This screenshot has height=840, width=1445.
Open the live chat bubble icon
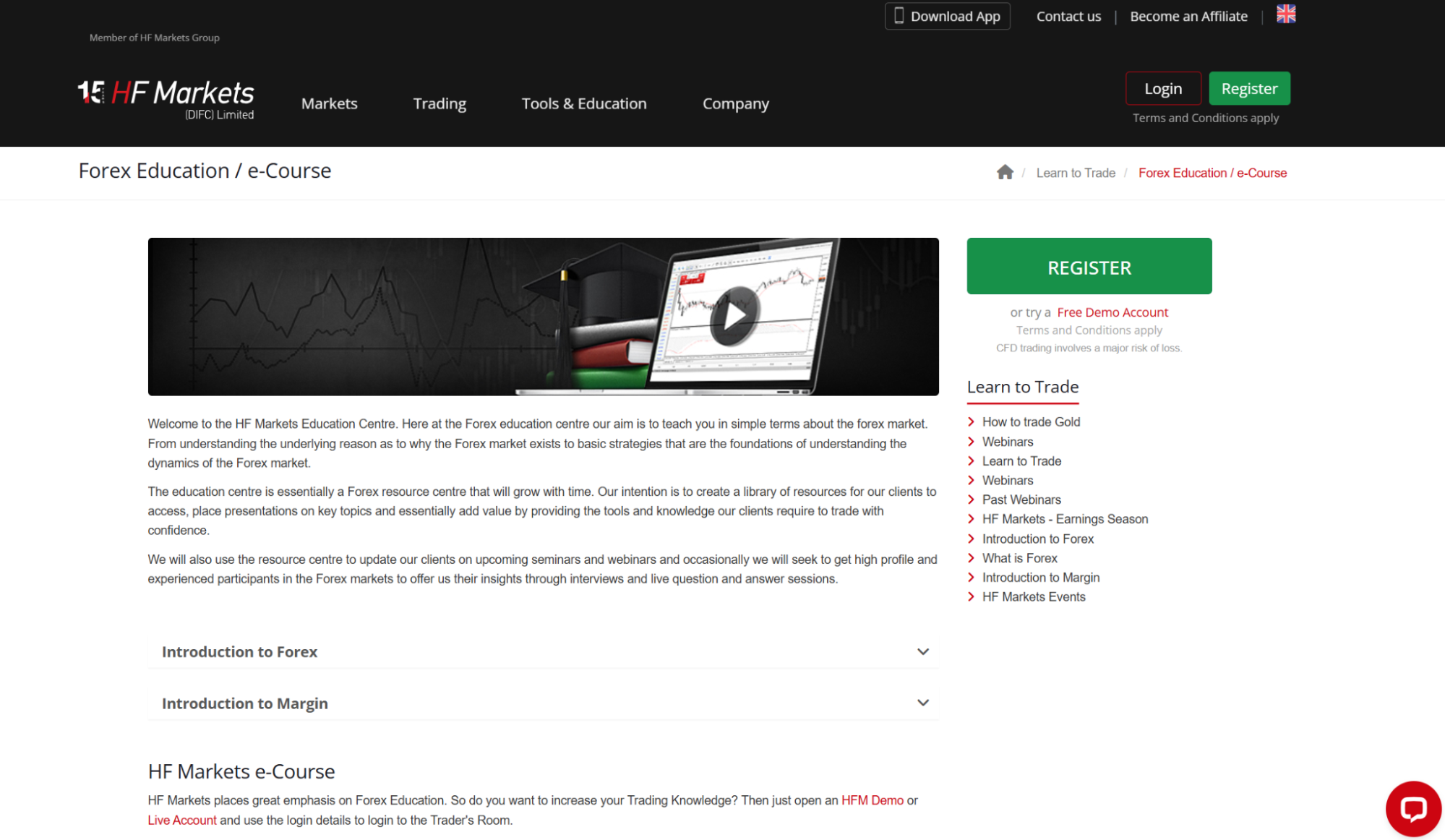pyautogui.click(x=1412, y=808)
